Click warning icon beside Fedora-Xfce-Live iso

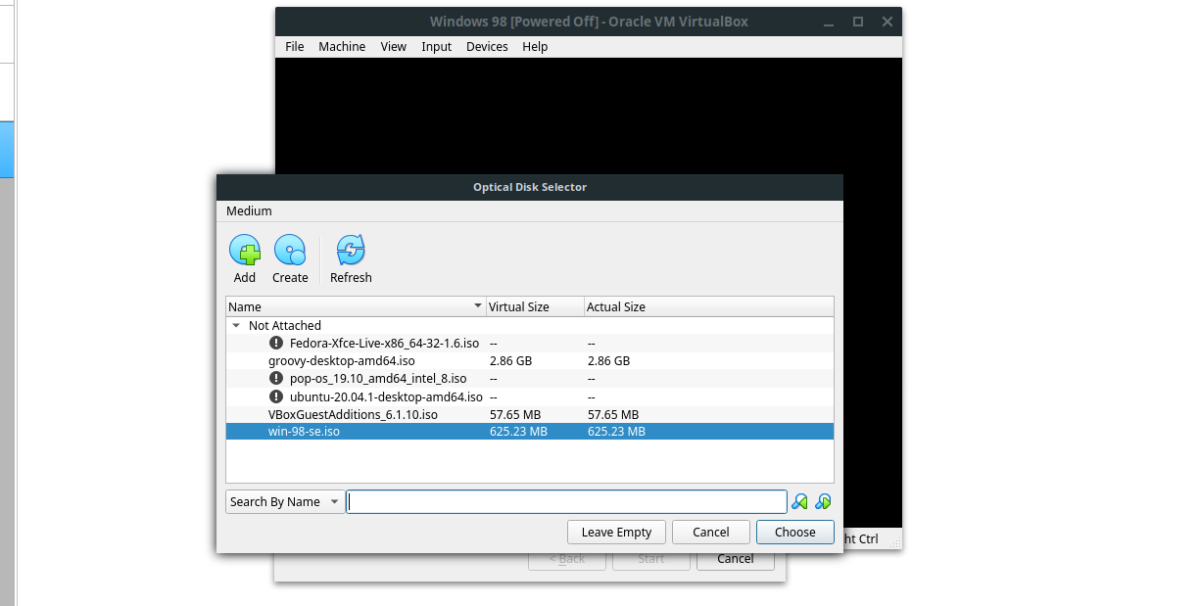[277, 343]
